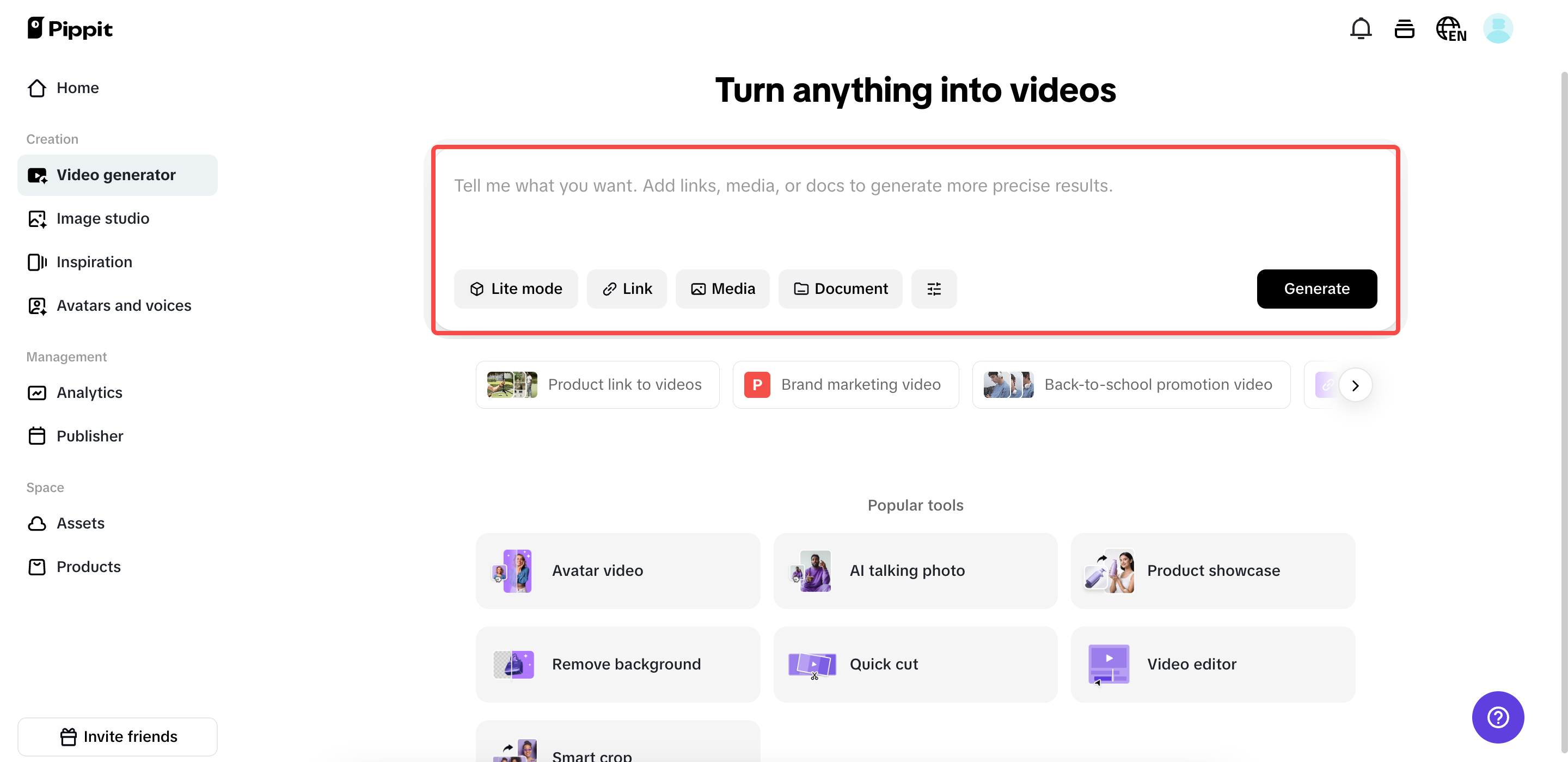
Task: Open notifications bell
Action: tap(1361, 28)
